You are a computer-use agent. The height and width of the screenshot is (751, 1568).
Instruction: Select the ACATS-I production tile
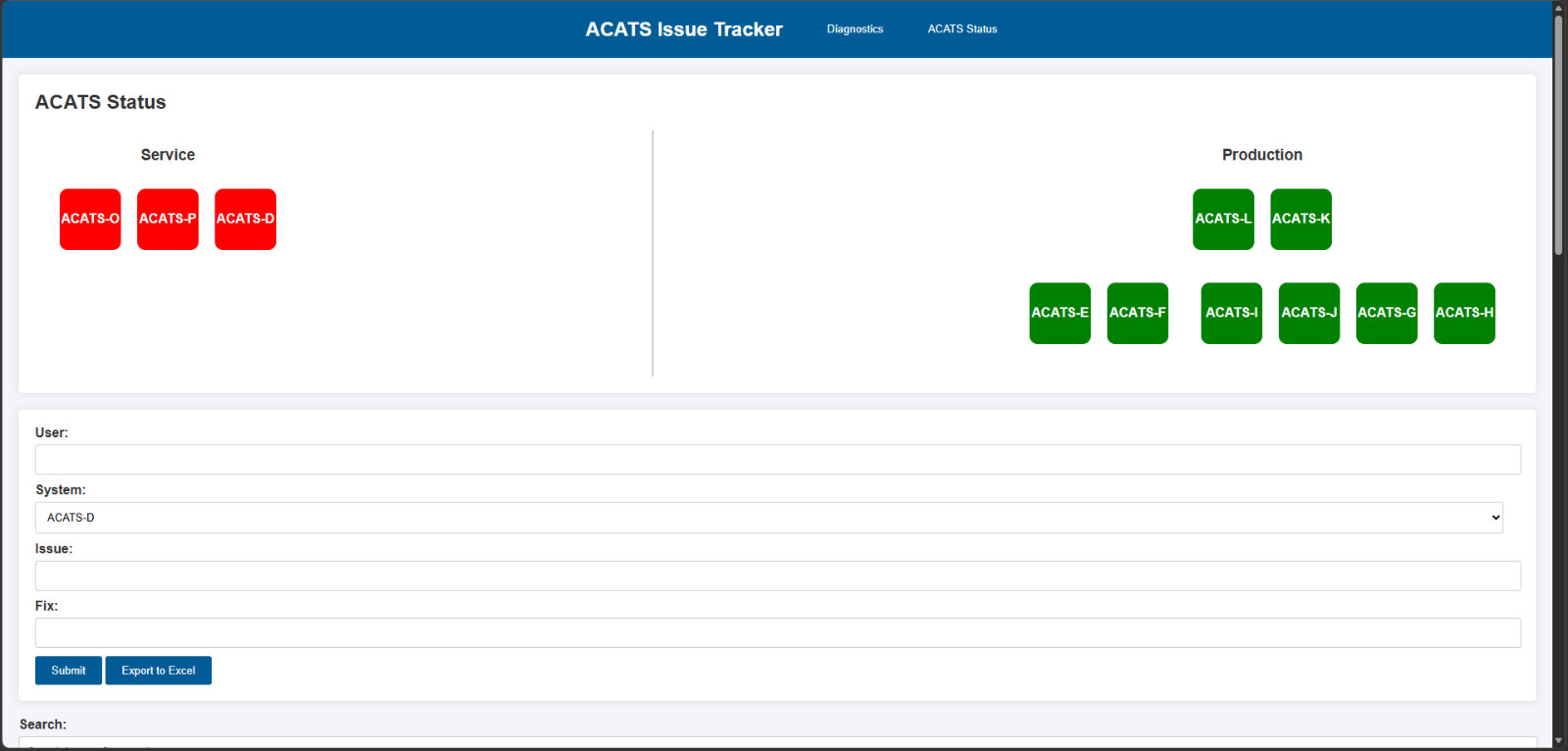pos(1231,314)
